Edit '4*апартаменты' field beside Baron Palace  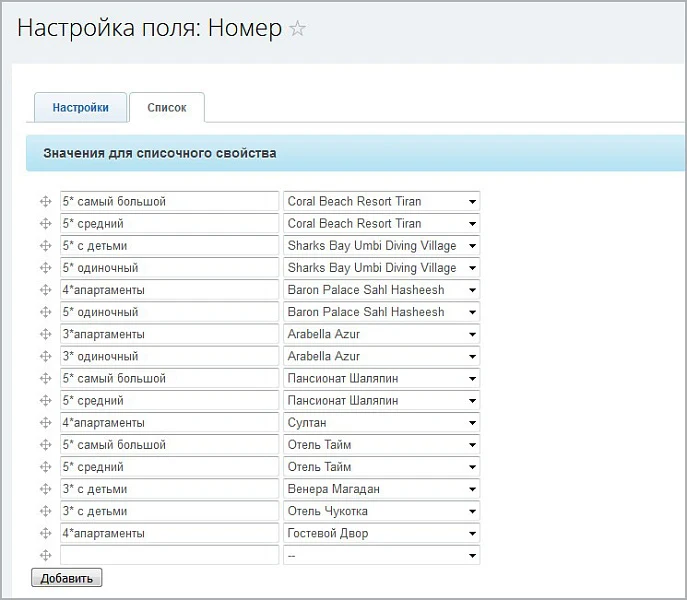coord(170,290)
